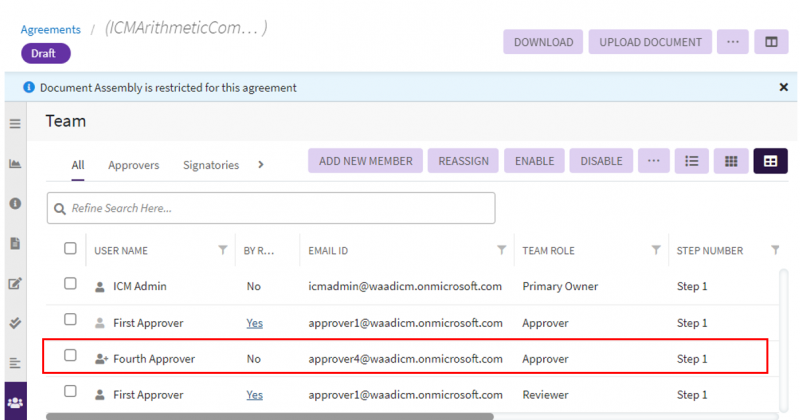Click the Disable button
This screenshot has height=420, width=800.
pyautogui.click(x=601, y=161)
